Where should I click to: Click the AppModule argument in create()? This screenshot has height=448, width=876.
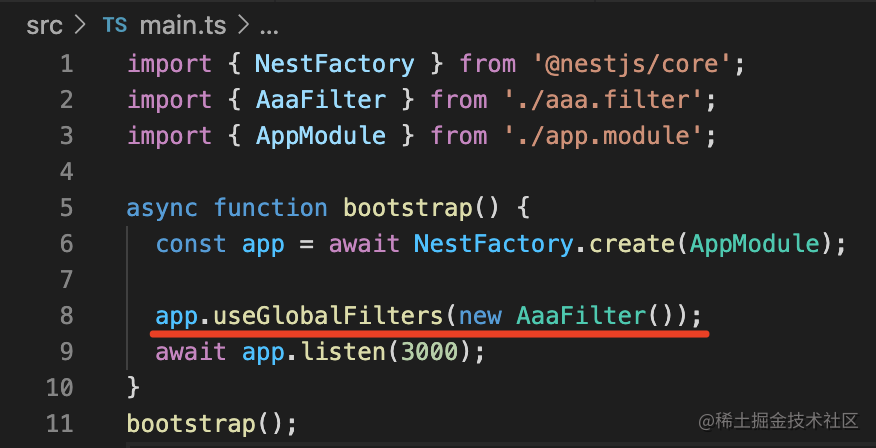click(x=754, y=244)
